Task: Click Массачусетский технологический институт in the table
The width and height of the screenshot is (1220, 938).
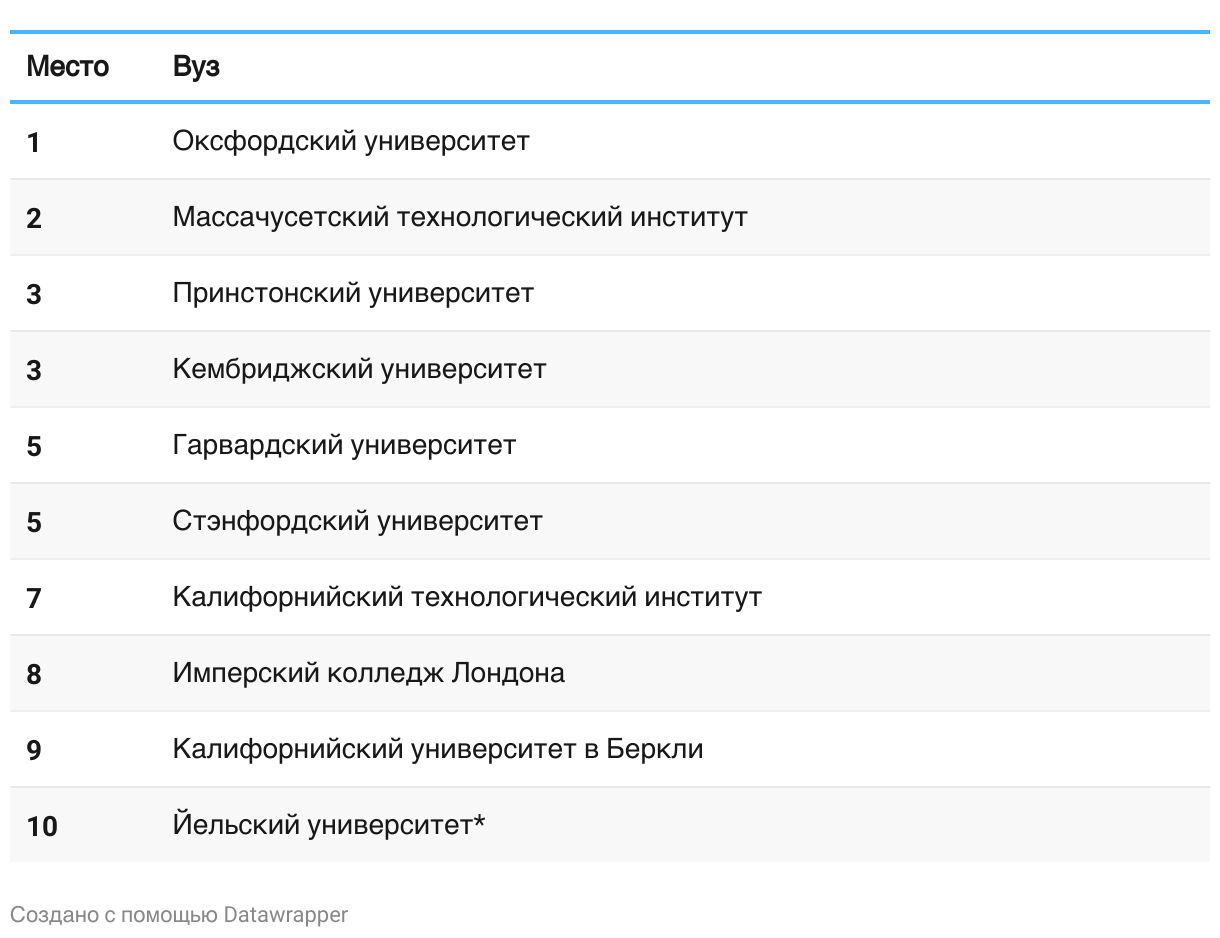Action: [x=460, y=217]
